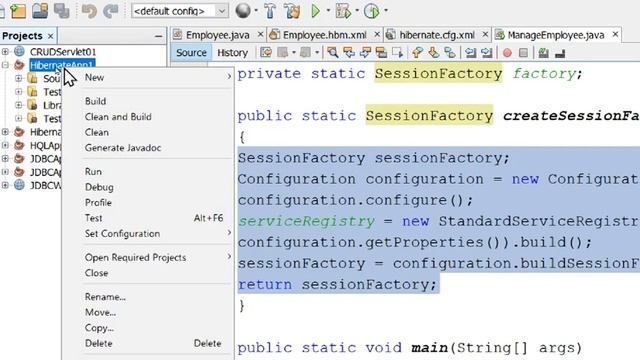The width and height of the screenshot is (640, 360).
Task: Click the Undo arrow icon
Action: tap(89, 11)
